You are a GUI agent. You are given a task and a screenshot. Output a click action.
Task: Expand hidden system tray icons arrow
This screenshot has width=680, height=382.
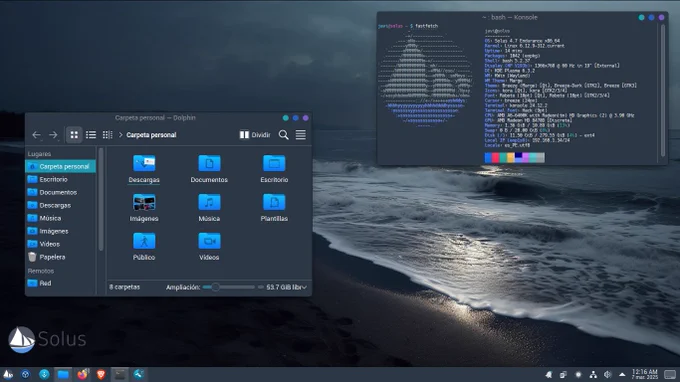click(x=622, y=375)
